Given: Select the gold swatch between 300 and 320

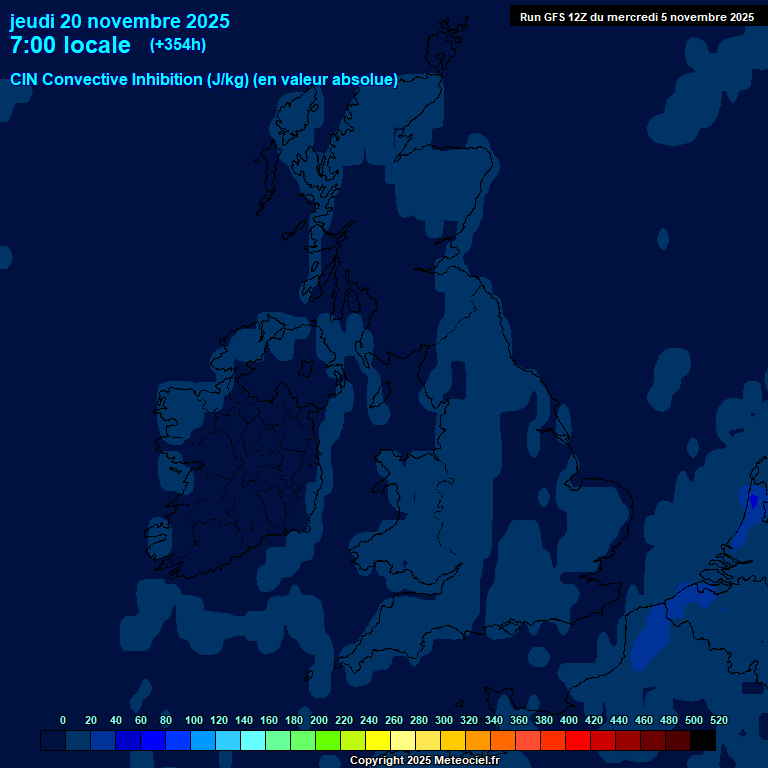Looking at the screenshot, I should coord(453,741).
